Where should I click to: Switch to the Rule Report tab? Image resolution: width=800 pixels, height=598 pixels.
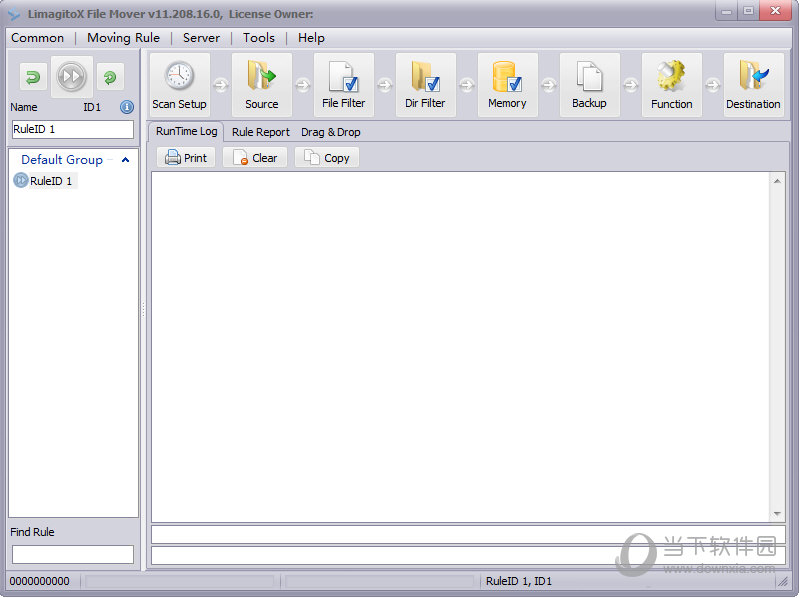coord(261,132)
